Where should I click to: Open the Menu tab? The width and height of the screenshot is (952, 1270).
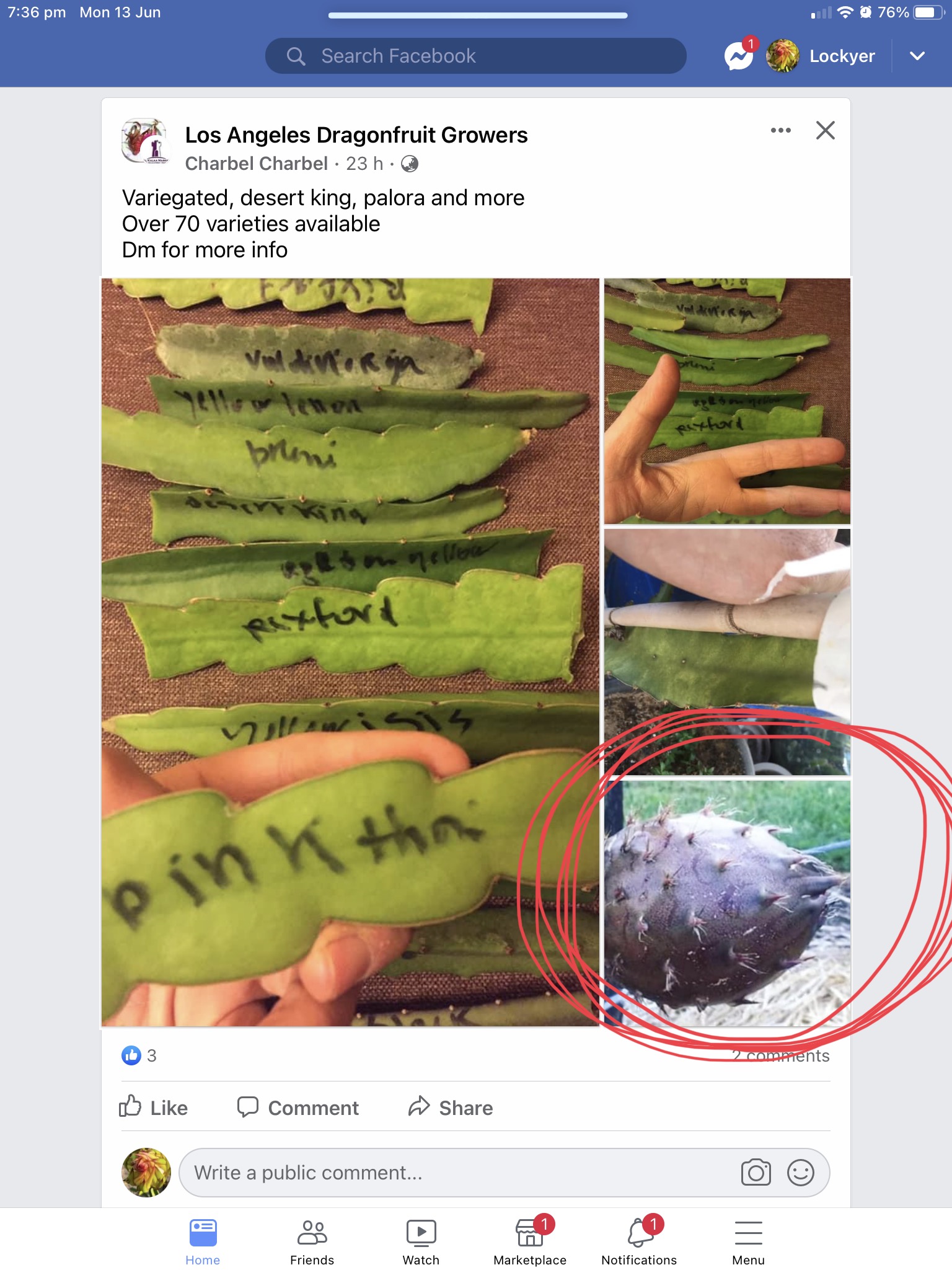(x=748, y=1240)
